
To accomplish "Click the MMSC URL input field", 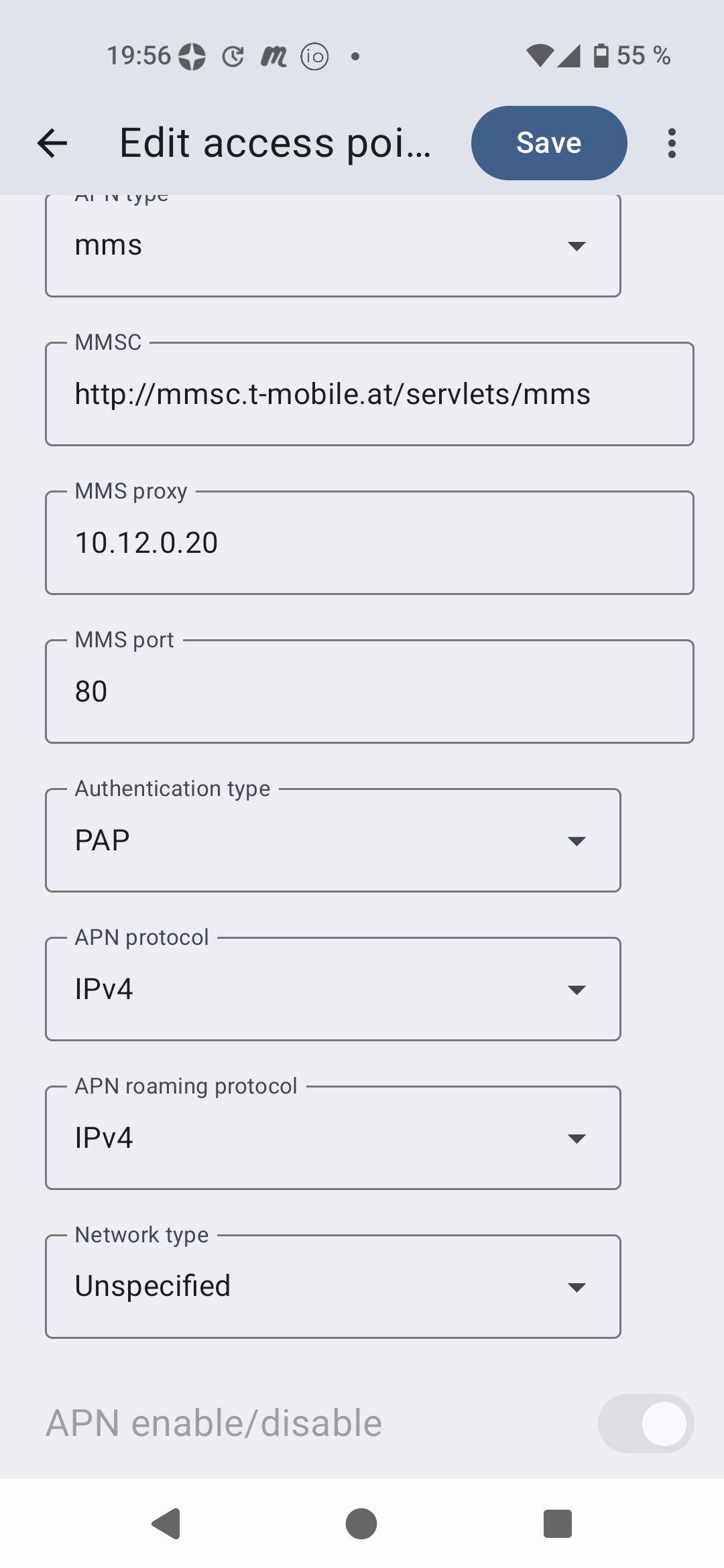I will click(x=369, y=394).
